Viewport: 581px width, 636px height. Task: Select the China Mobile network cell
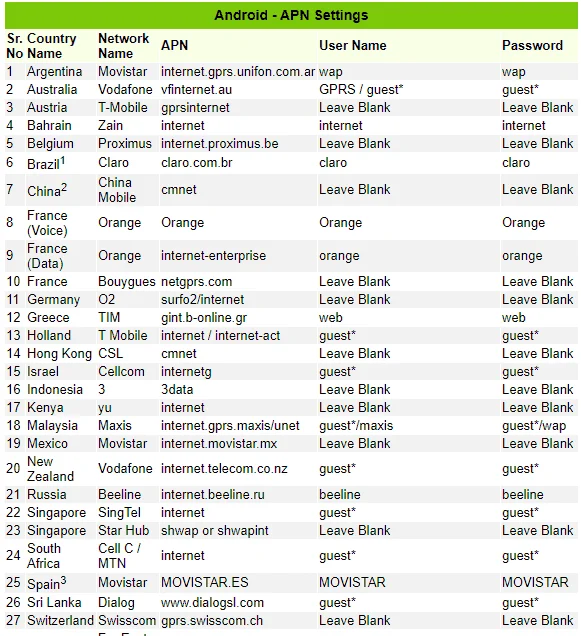[117, 190]
